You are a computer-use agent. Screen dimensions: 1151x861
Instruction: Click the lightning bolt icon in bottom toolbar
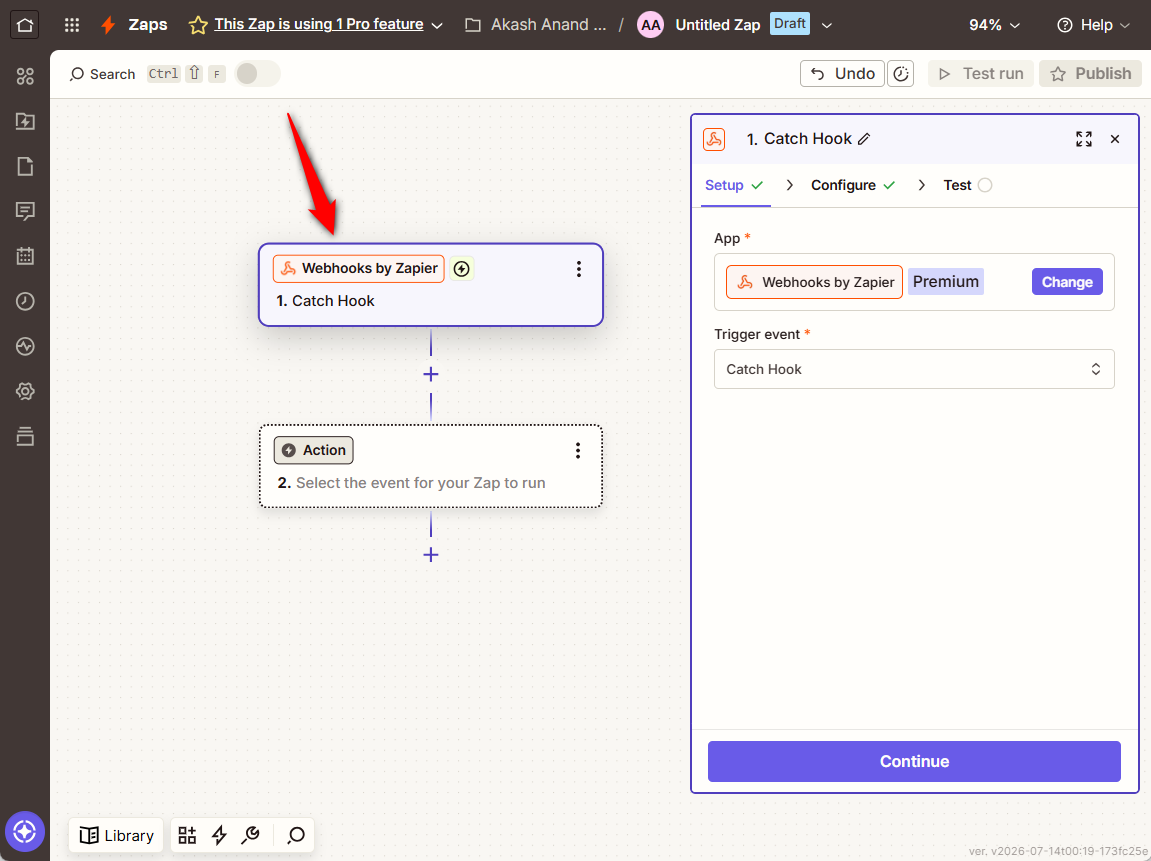pos(219,835)
